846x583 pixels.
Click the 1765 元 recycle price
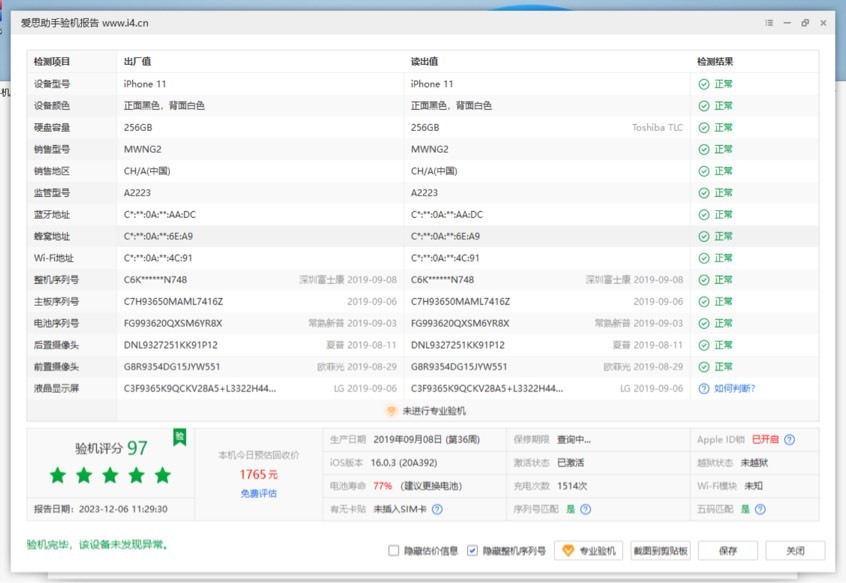coord(258,475)
